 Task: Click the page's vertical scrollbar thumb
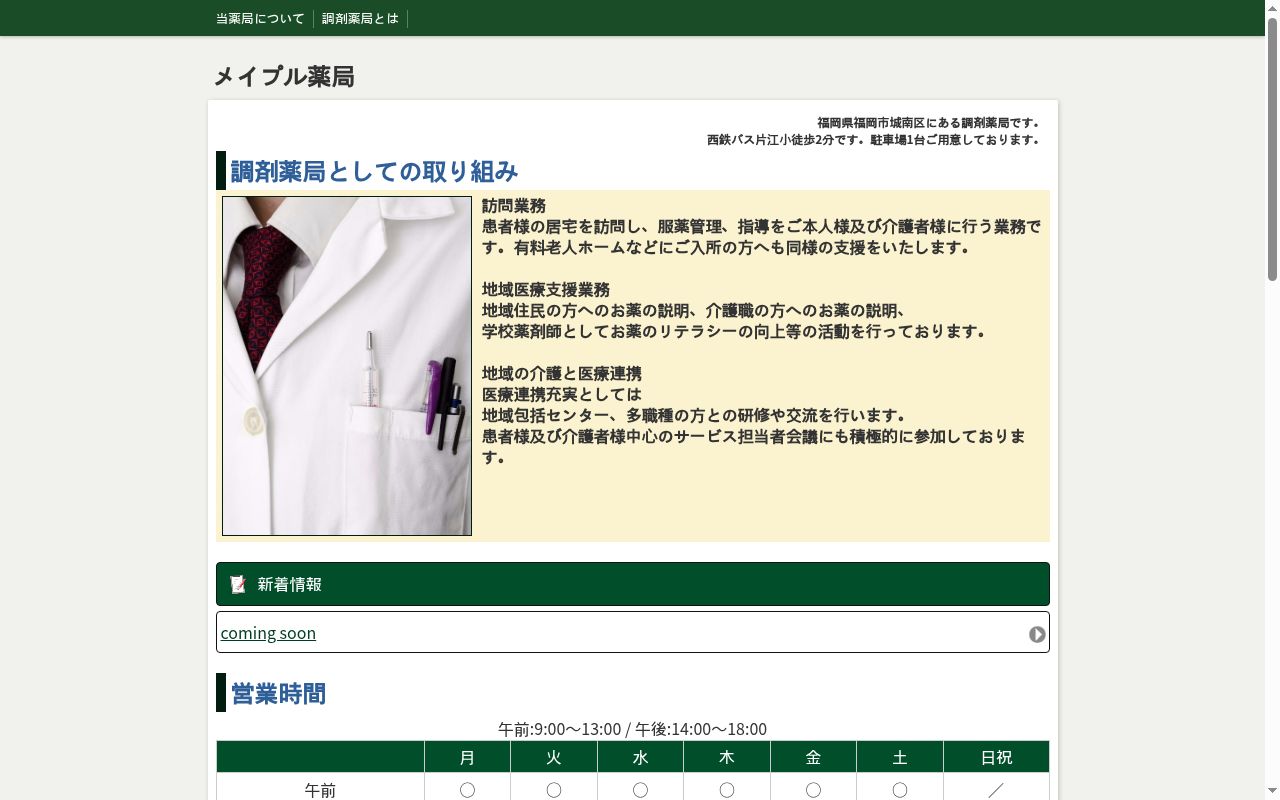click(1272, 148)
